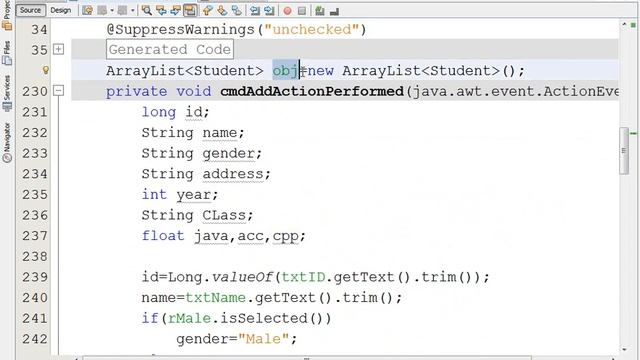
Task: Click the Back navigation toolbar icon
Action: pyautogui.click(x=102, y=11)
